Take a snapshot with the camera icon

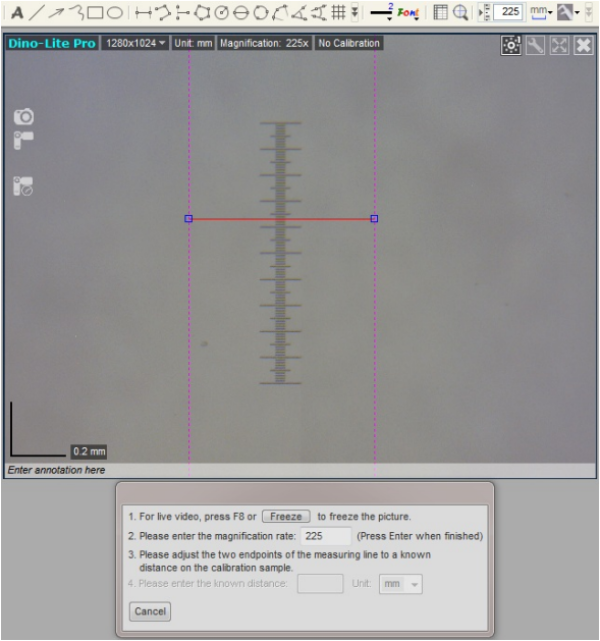pos(24,117)
